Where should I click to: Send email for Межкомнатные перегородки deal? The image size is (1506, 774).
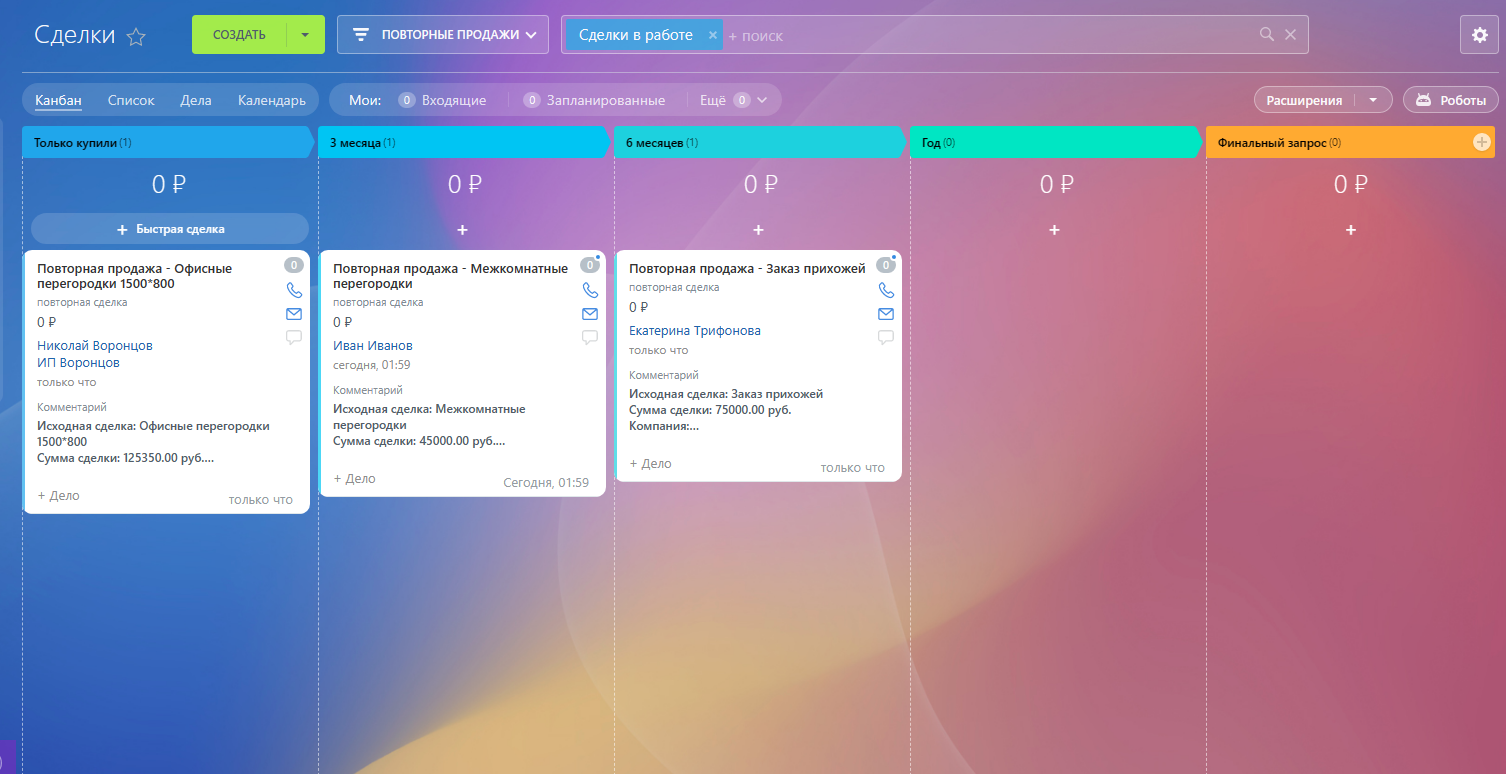[590, 314]
